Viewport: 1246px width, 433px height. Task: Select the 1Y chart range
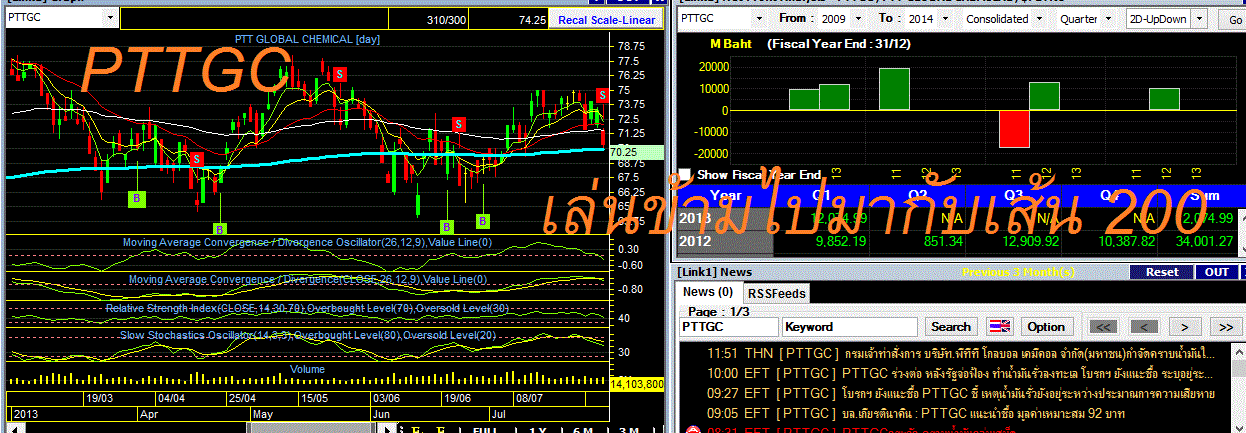(x=538, y=428)
